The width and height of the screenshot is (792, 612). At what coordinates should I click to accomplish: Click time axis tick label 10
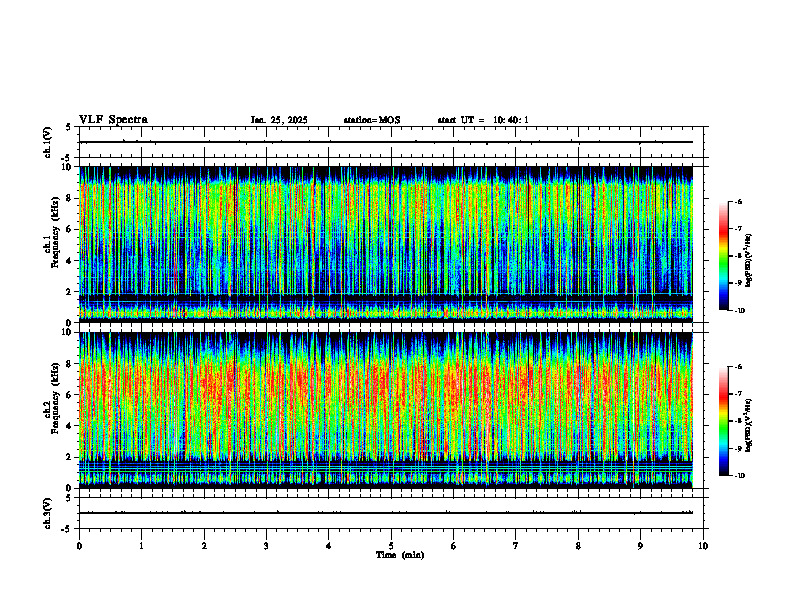pos(703,546)
